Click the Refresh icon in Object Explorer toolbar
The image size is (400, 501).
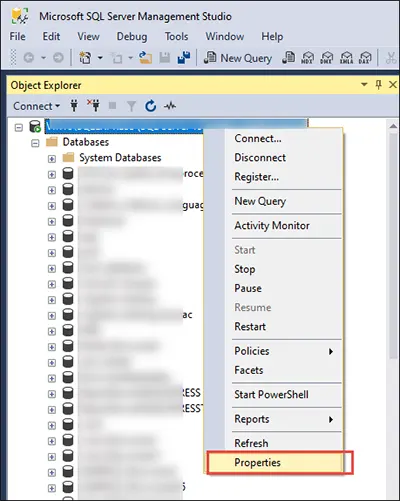pos(150,106)
